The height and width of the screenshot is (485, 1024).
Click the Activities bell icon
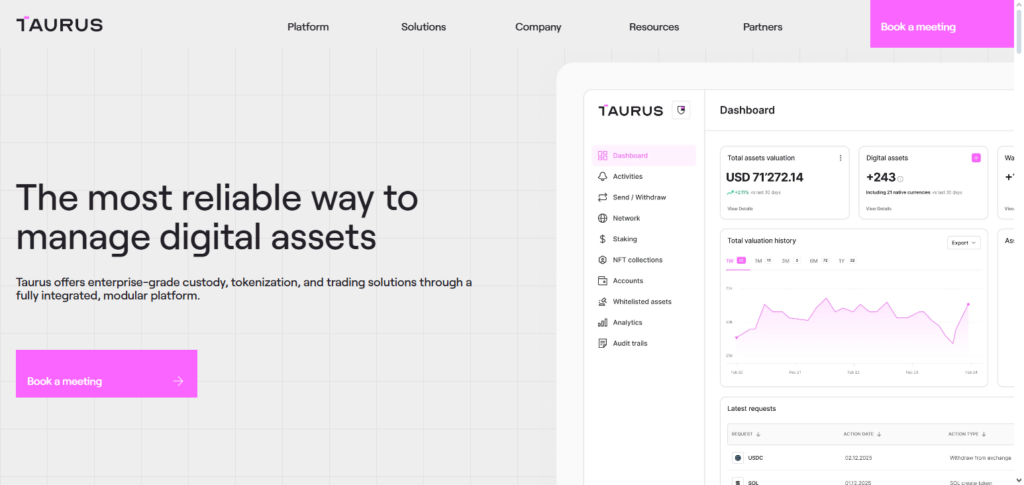click(602, 177)
